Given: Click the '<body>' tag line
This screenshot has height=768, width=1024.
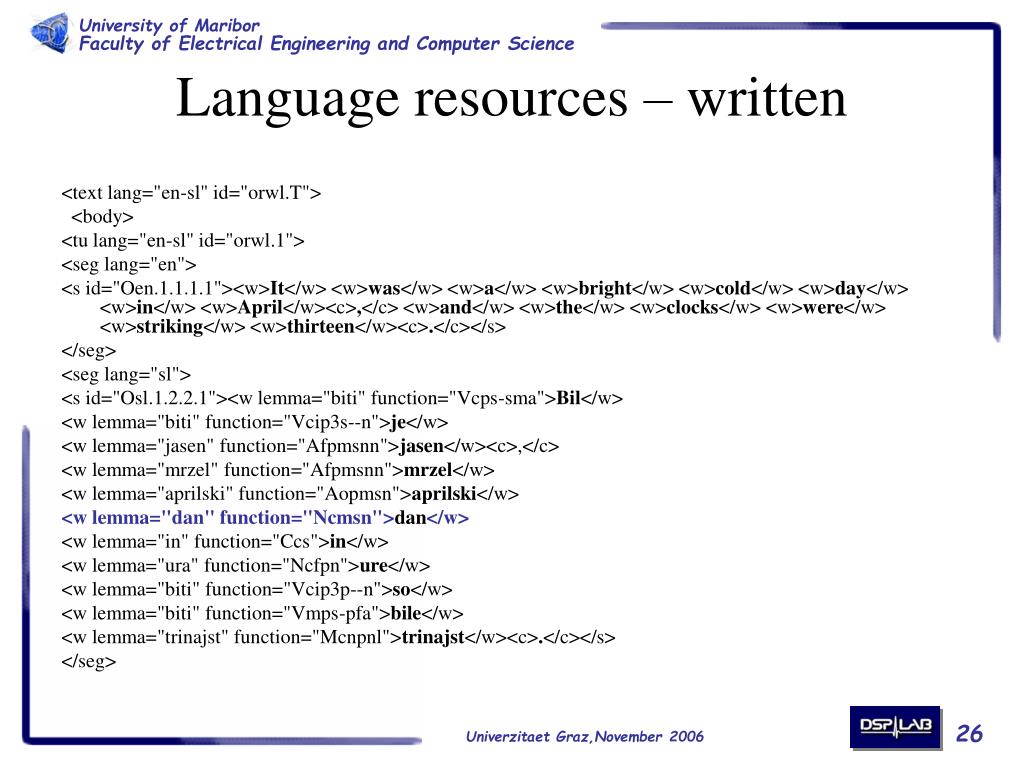Looking at the screenshot, I should click(103, 217).
